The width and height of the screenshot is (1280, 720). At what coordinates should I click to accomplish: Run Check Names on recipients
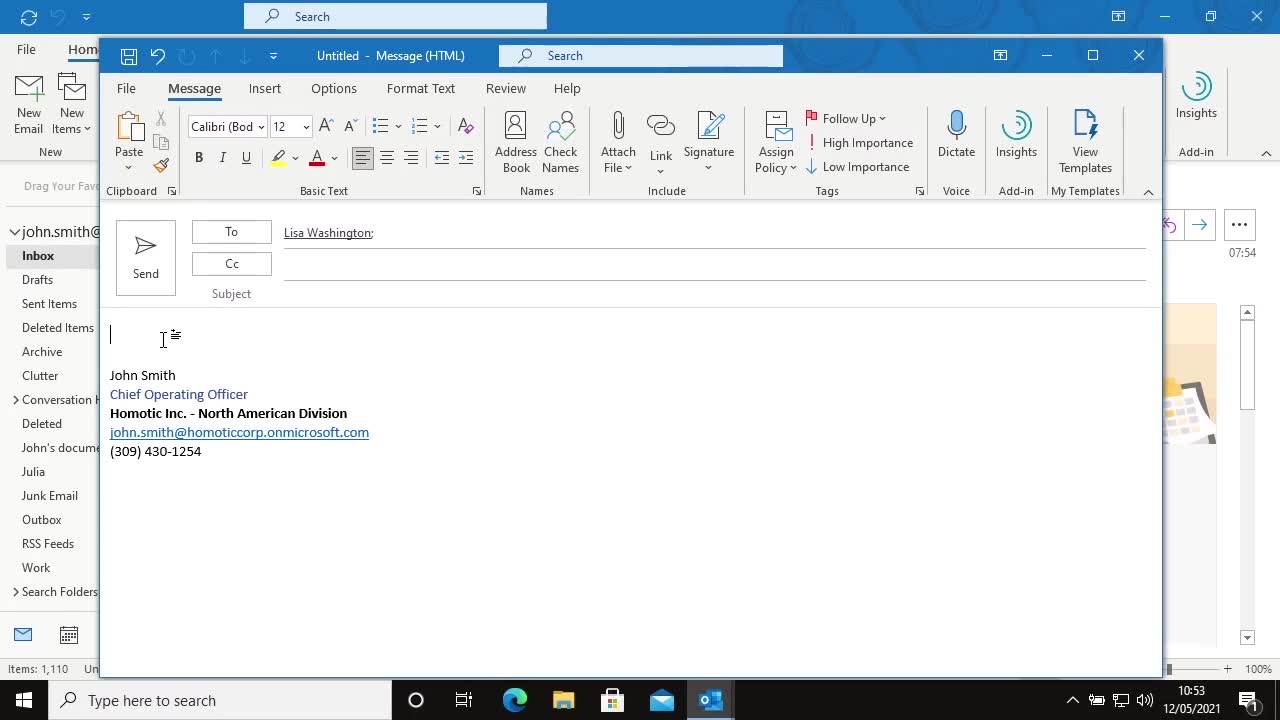[x=560, y=142]
